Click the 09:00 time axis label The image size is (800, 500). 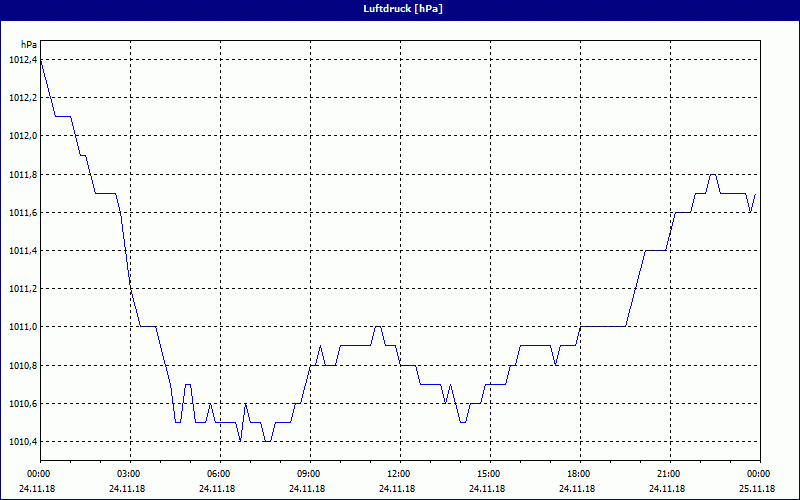309,474
